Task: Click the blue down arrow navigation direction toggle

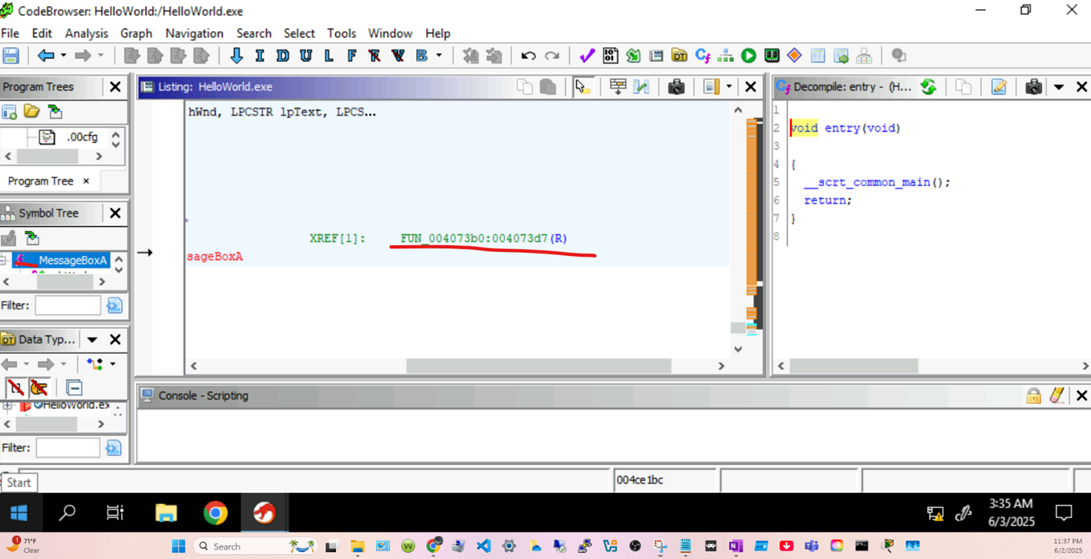Action: [x=237, y=56]
